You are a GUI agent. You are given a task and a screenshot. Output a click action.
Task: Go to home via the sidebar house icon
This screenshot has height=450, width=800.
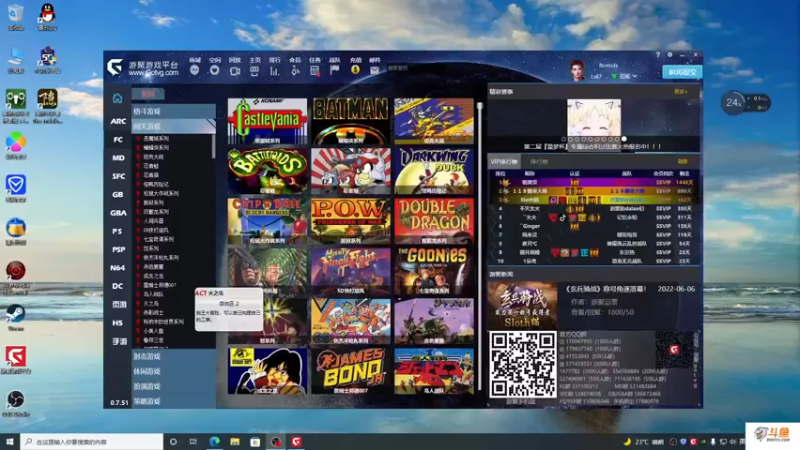[117, 98]
